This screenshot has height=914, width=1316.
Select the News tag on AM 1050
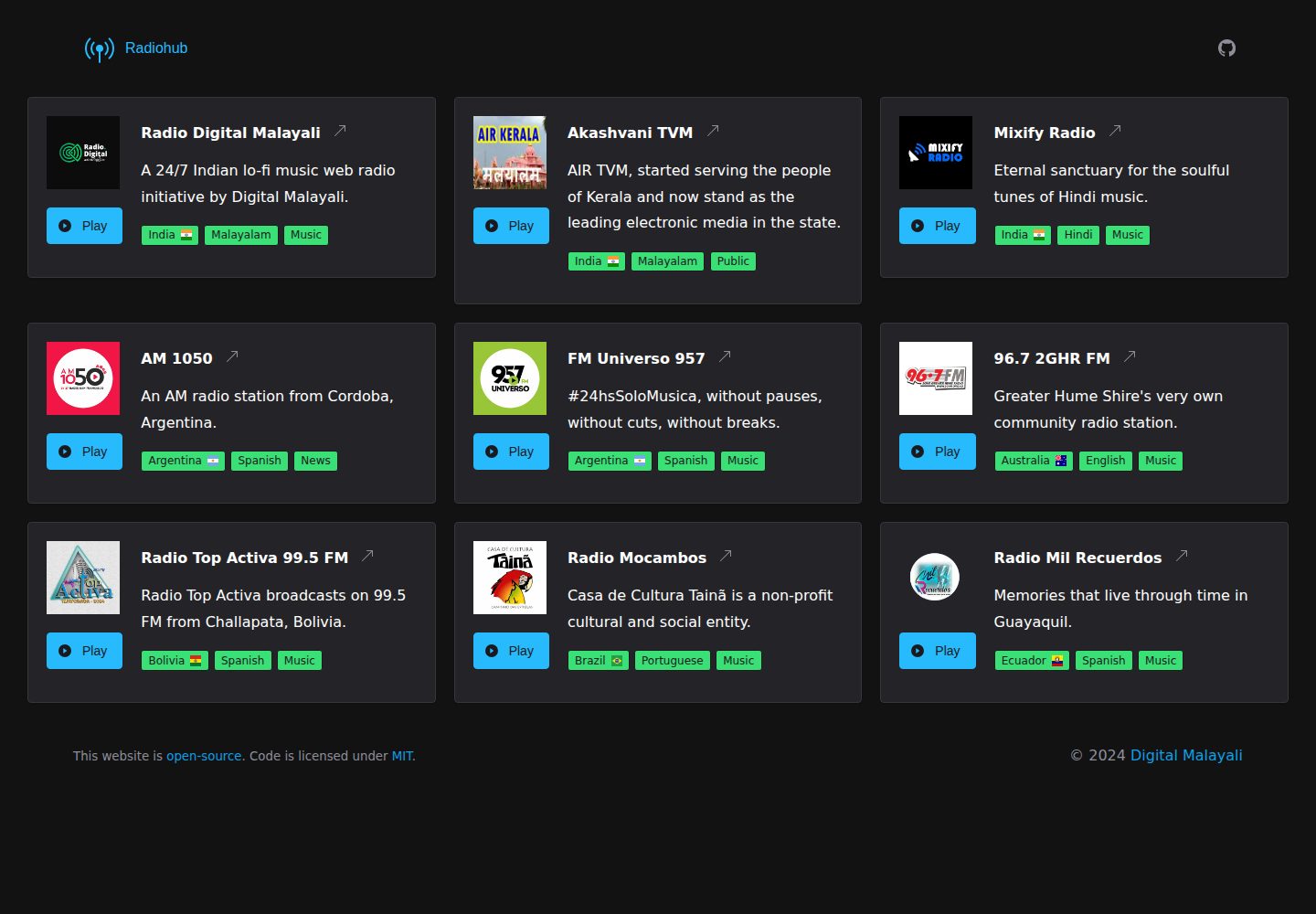coord(315,461)
